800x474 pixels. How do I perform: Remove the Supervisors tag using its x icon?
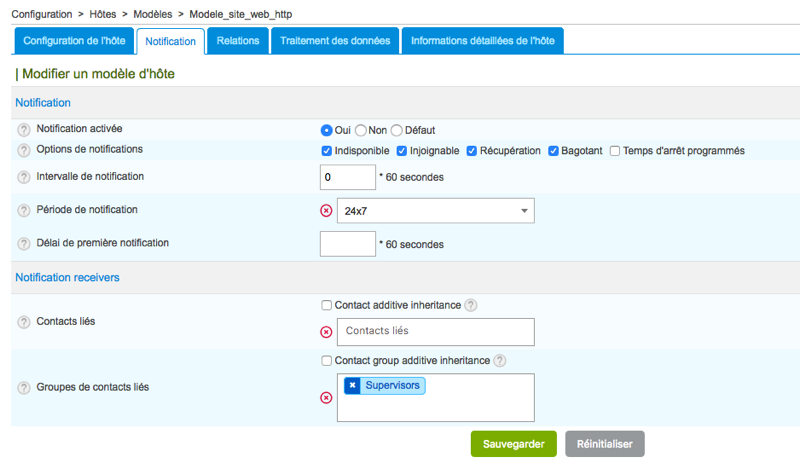pos(352,385)
